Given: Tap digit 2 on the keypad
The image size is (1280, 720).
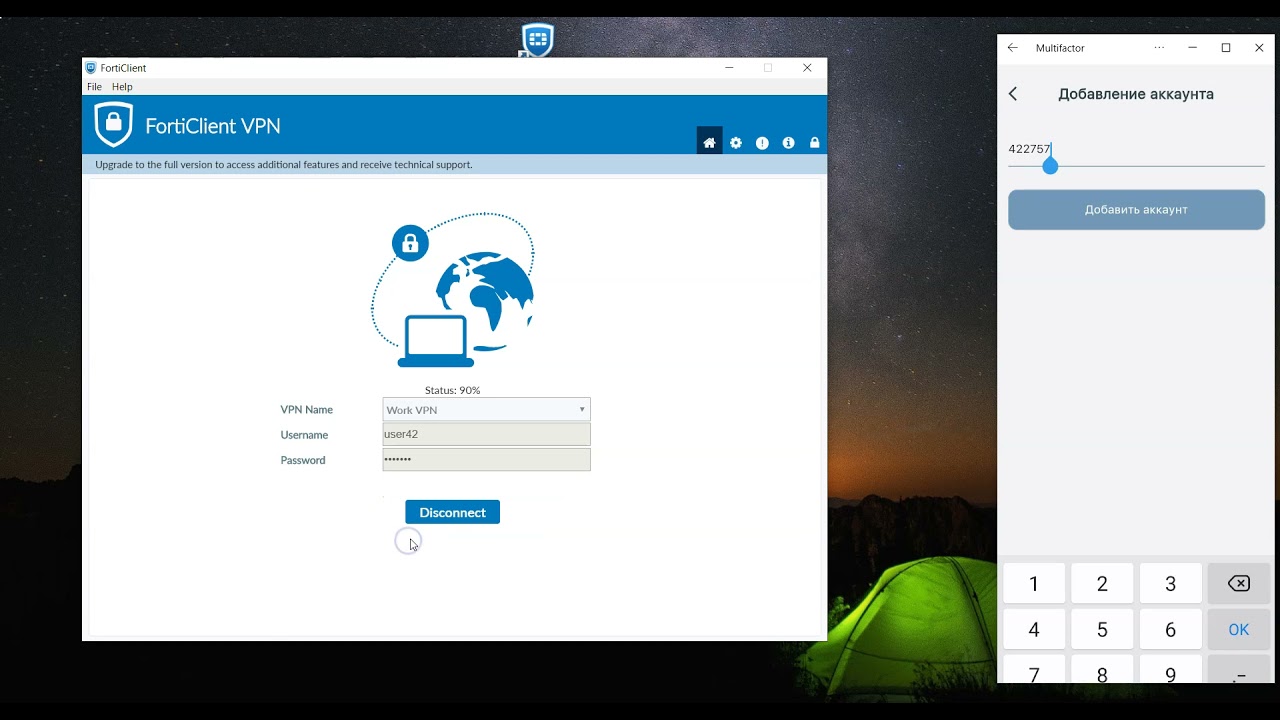Looking at the screenshot, I should (1102, 584).
